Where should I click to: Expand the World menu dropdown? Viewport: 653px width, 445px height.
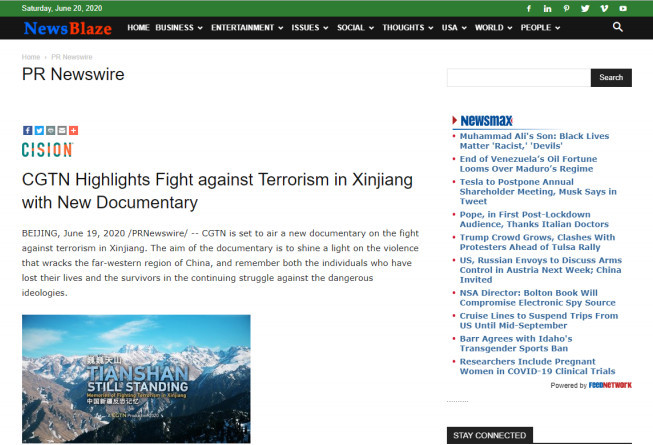(x=493, y=28)
